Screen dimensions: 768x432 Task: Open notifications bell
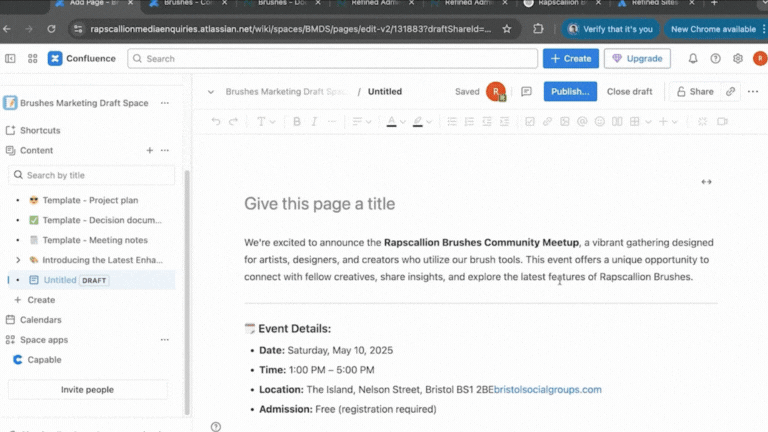693,59
